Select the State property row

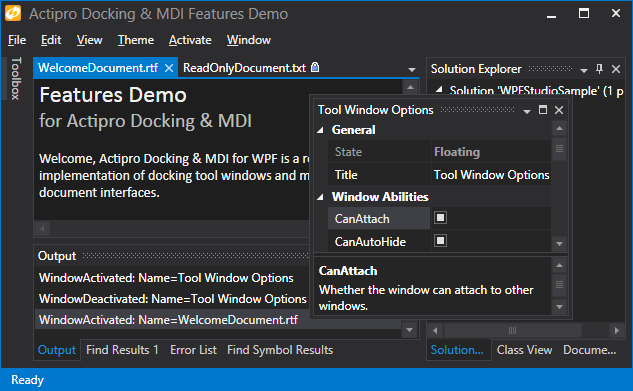pos(439,152)
